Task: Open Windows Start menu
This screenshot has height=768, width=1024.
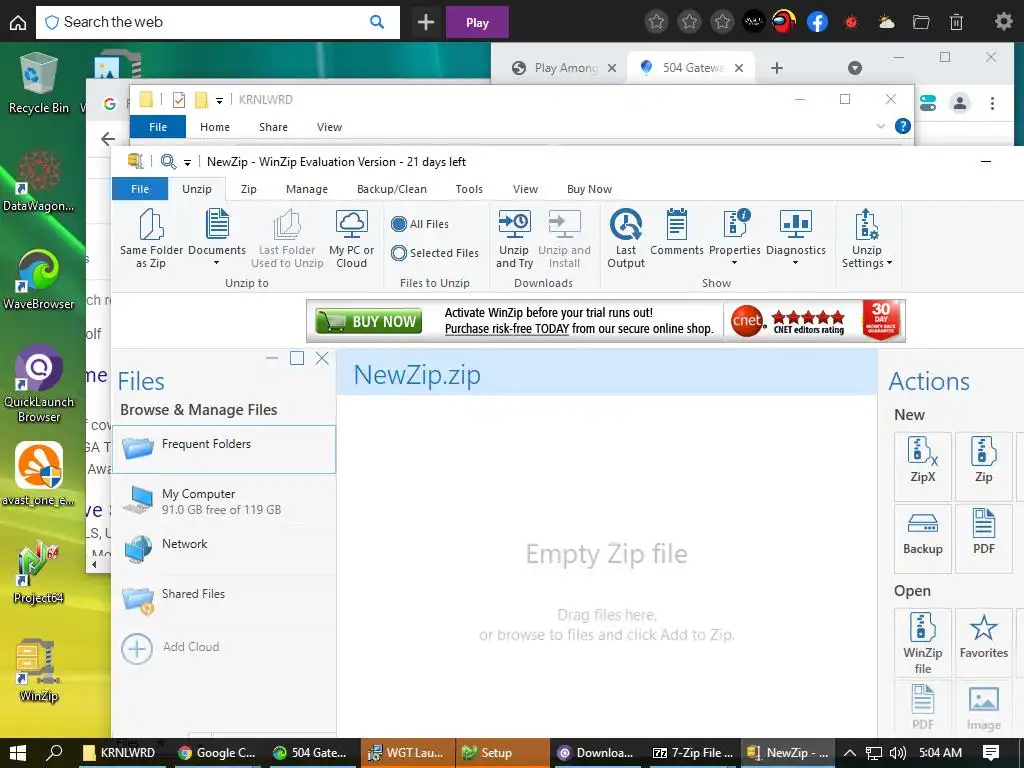Action: click(x=18, y=753)
